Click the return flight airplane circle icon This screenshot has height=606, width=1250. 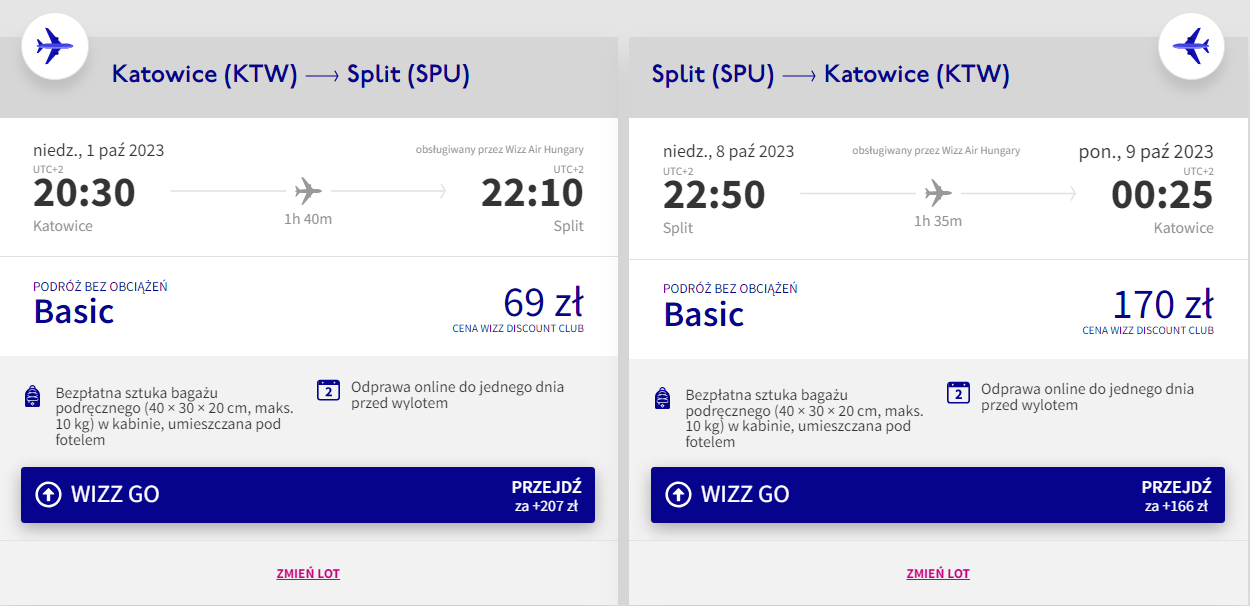click(x=1192, y=45)
